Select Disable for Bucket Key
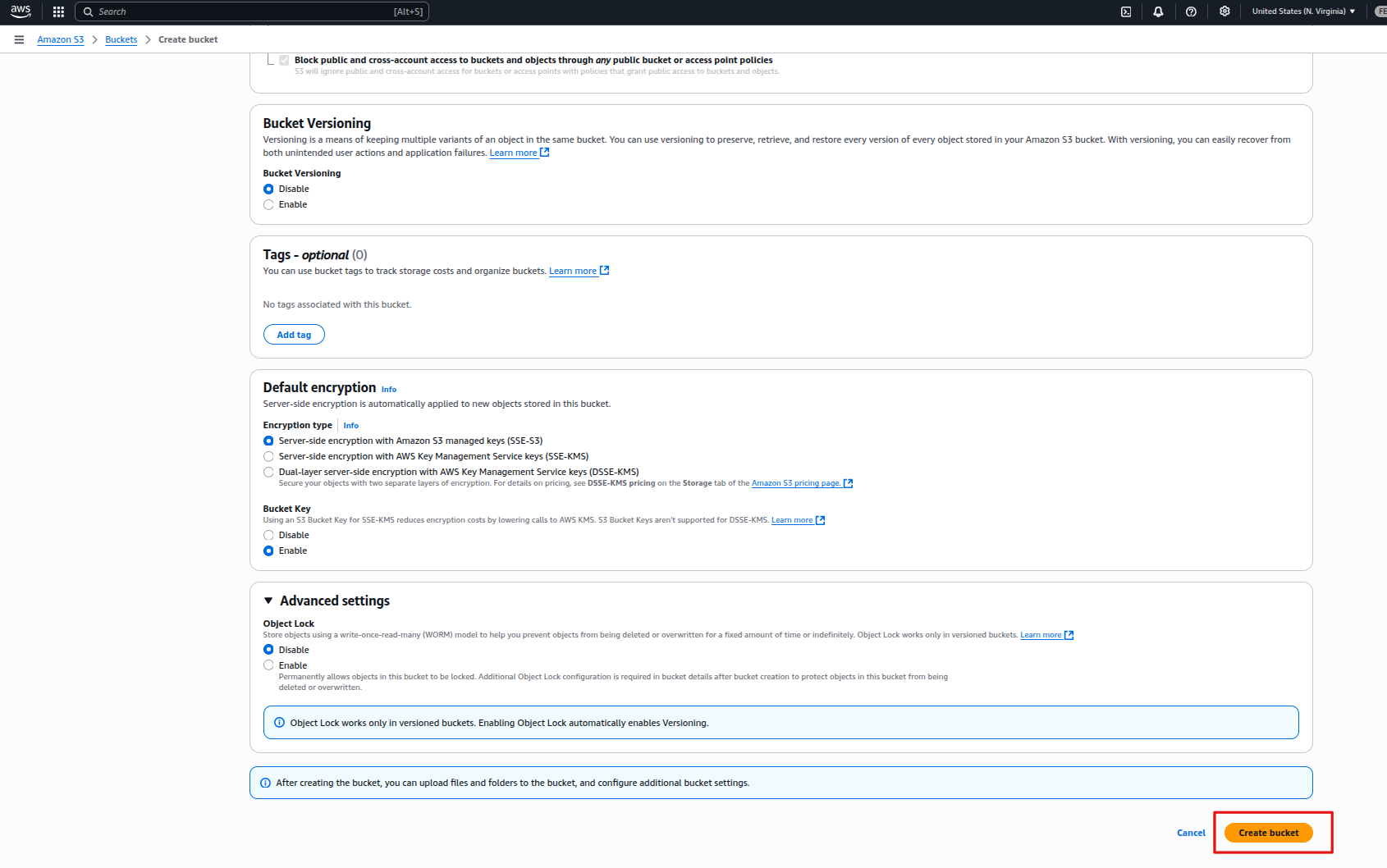The width and height of the screenshot is (1387, 868). (268, 535)
